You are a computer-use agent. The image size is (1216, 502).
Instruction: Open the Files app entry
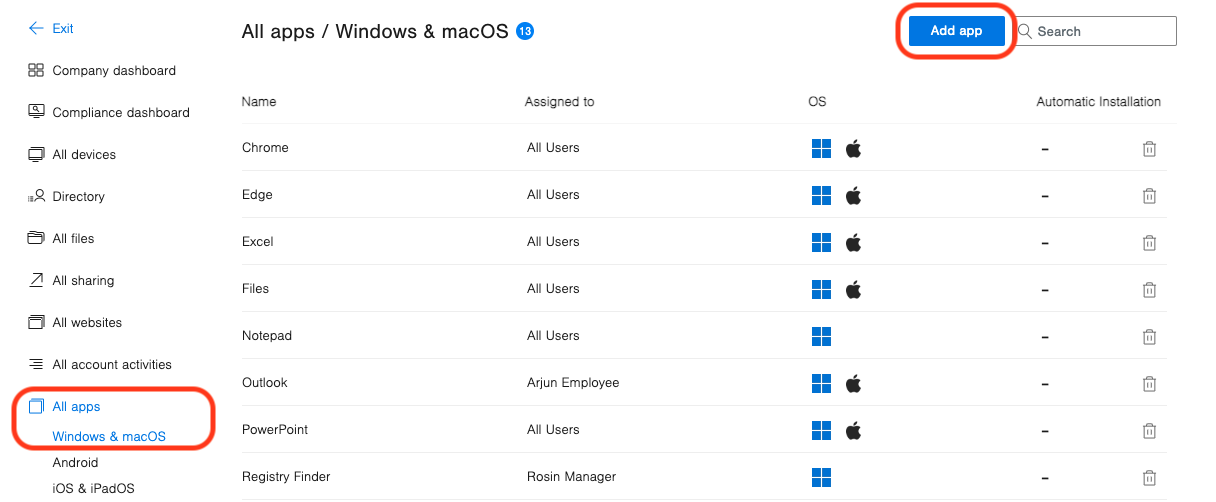(256, 289)
